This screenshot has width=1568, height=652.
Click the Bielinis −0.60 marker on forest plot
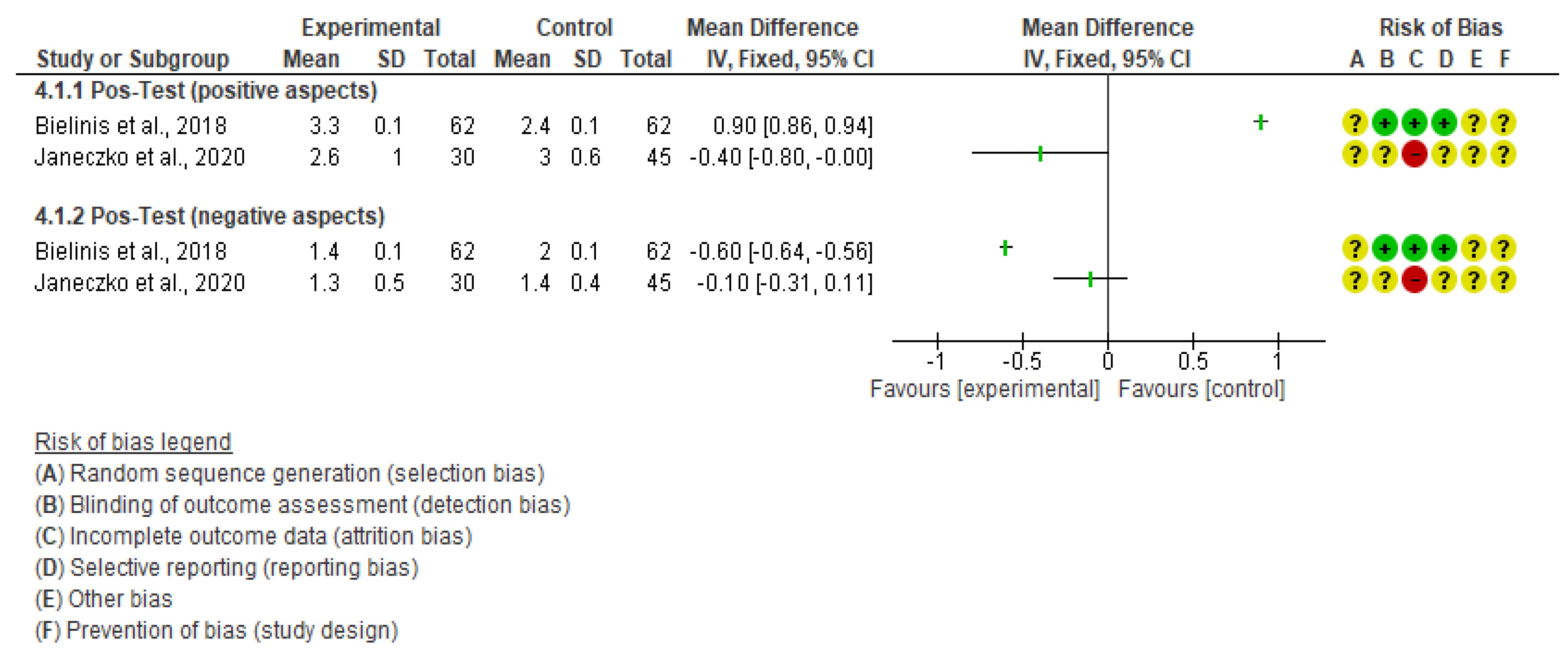pyautogui.click(x=1006, y=248)
